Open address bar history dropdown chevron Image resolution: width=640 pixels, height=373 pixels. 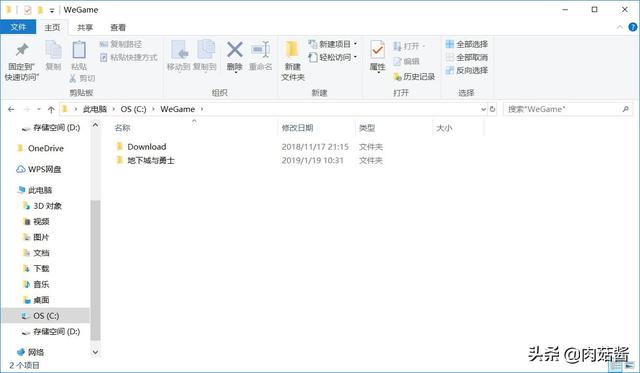coord(483,109)
